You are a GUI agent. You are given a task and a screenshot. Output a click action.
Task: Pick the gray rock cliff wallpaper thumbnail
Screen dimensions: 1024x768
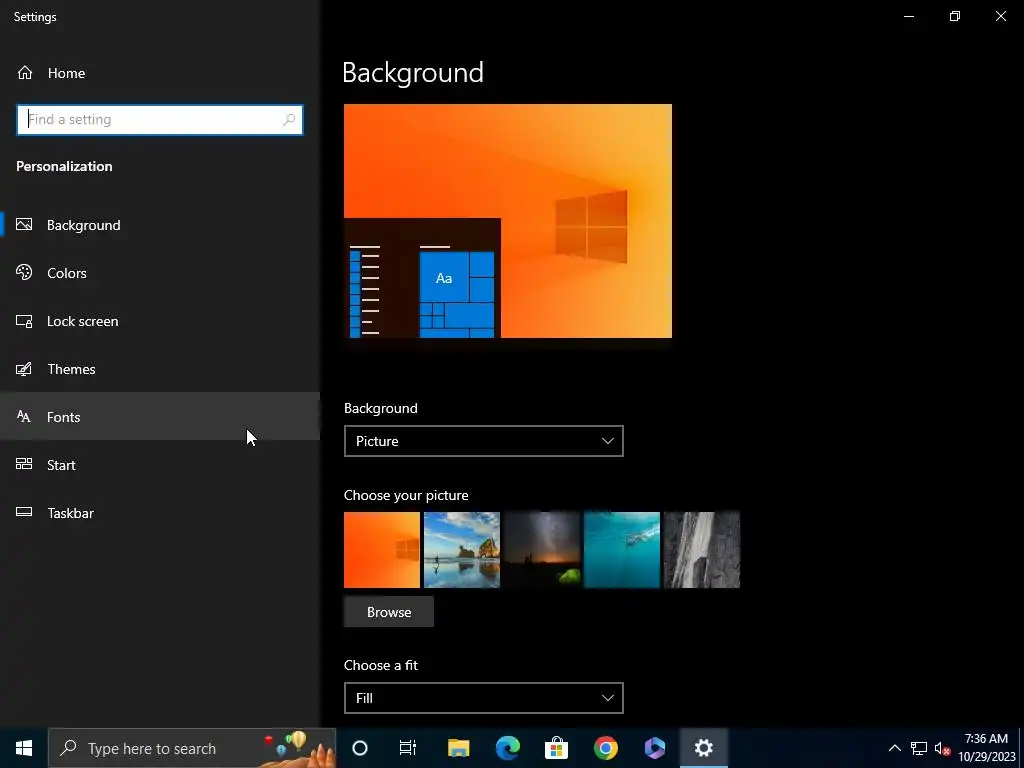[702, 550]
